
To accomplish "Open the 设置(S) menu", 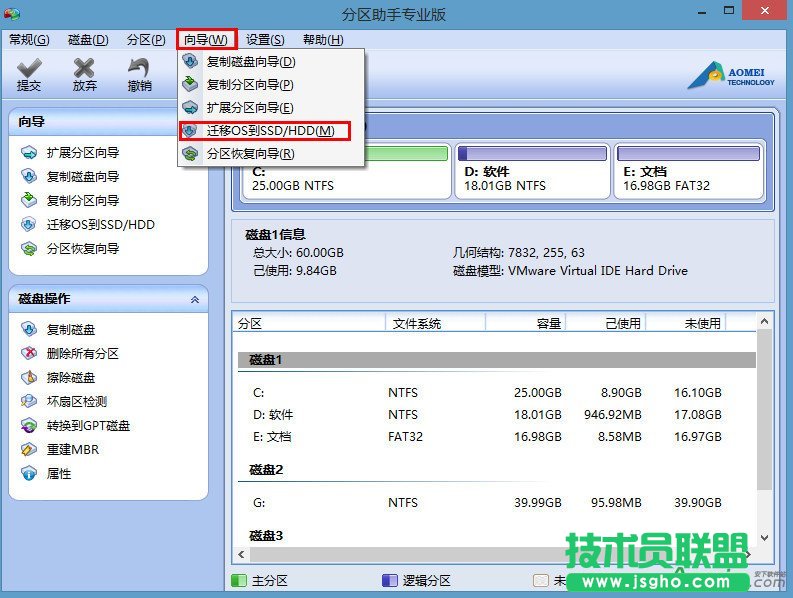I will coord(265,39).
